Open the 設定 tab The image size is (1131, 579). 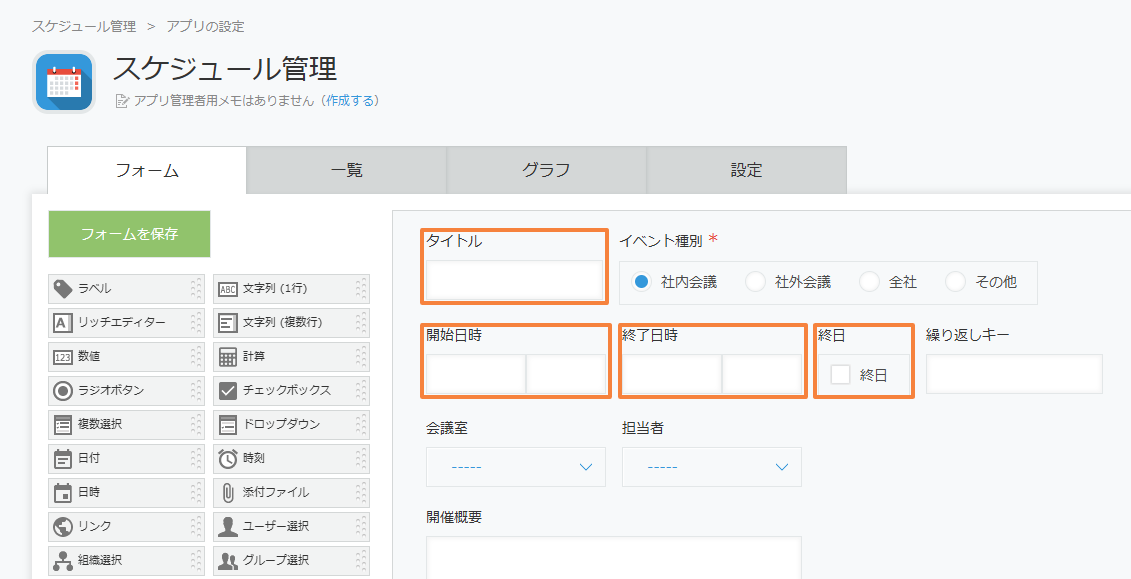point(747,170)
